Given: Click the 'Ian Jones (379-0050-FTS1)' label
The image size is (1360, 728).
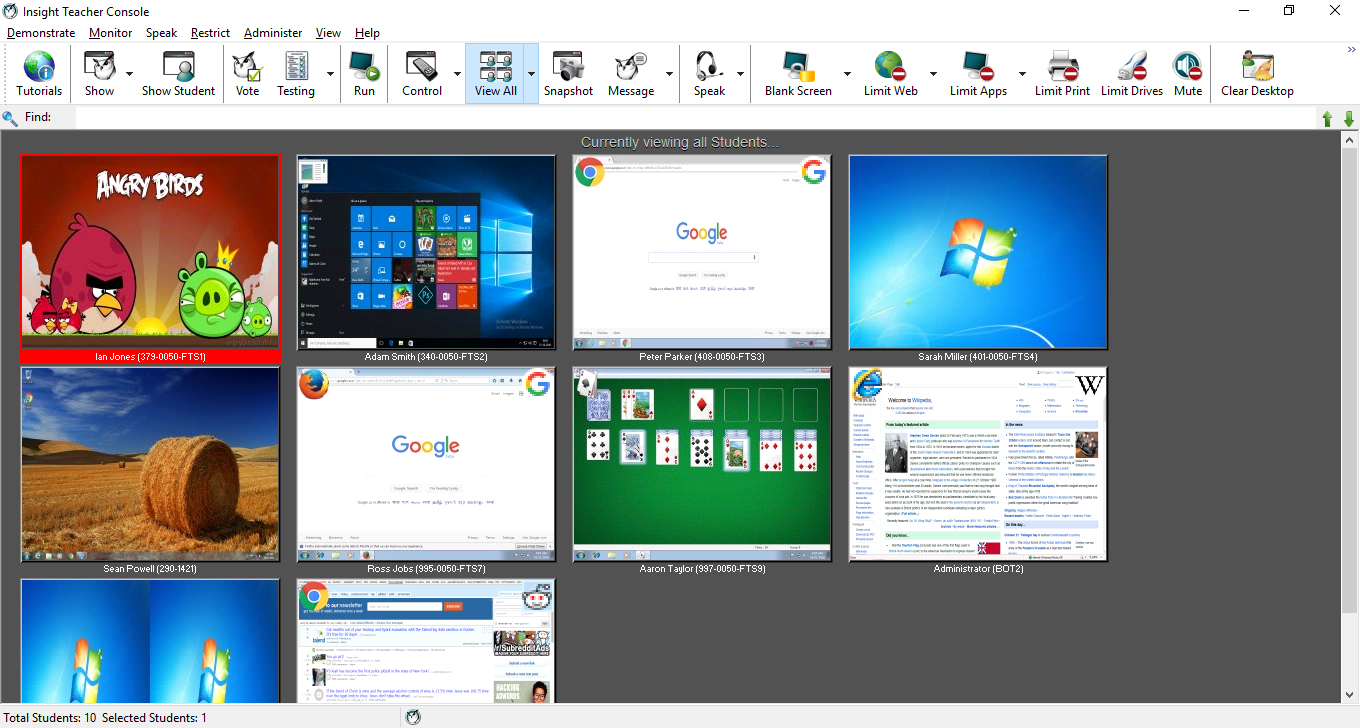Looking at the screenshot, I should [x=150, y=357].
